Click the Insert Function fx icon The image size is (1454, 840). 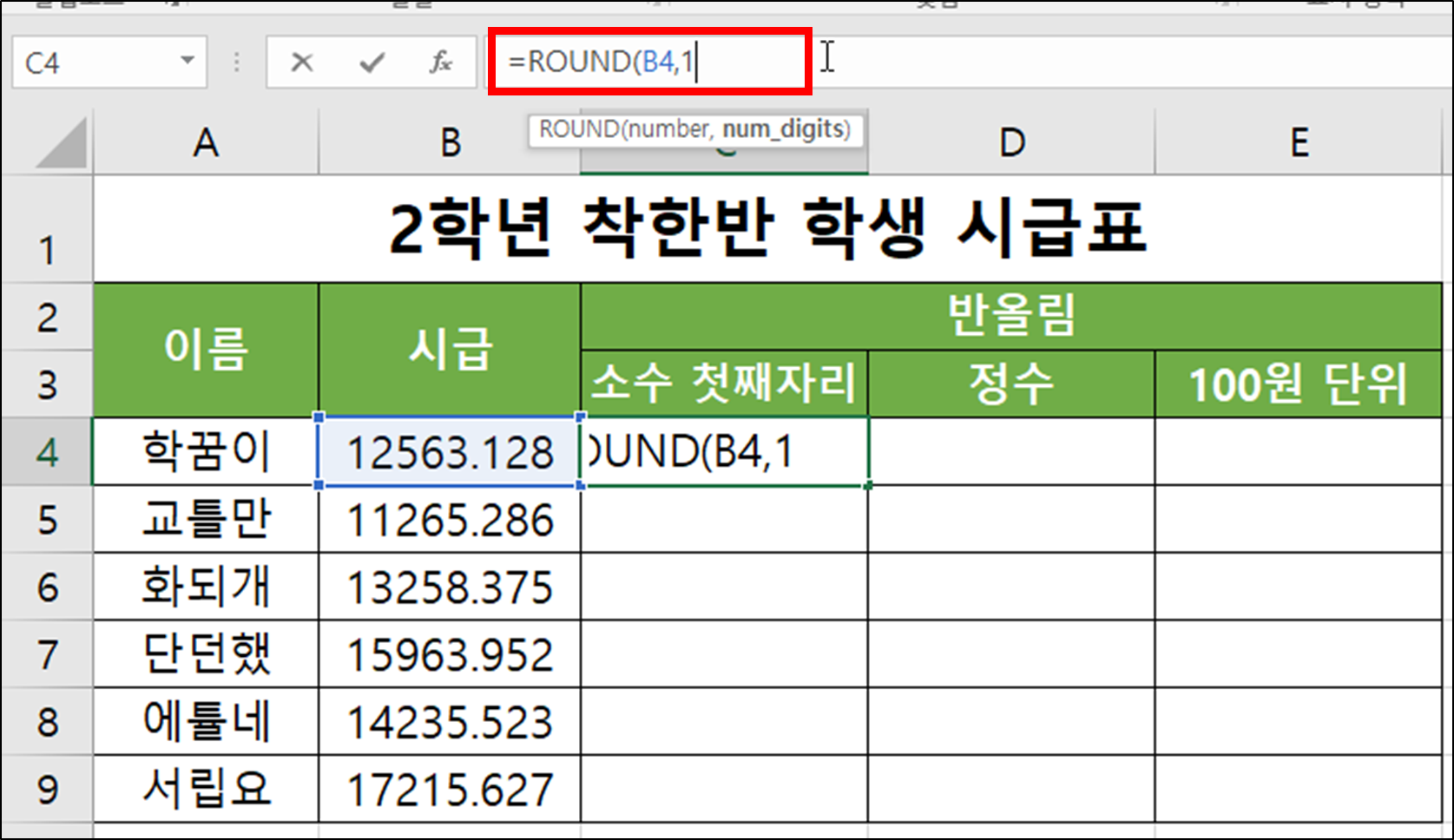click(441, 62)
